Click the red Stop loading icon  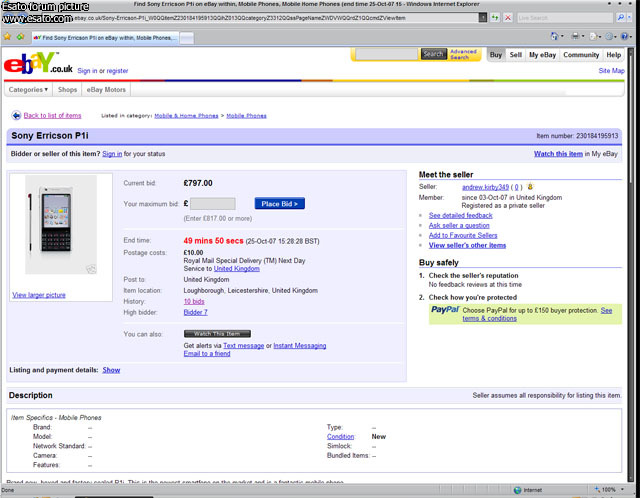pos(508,18)
